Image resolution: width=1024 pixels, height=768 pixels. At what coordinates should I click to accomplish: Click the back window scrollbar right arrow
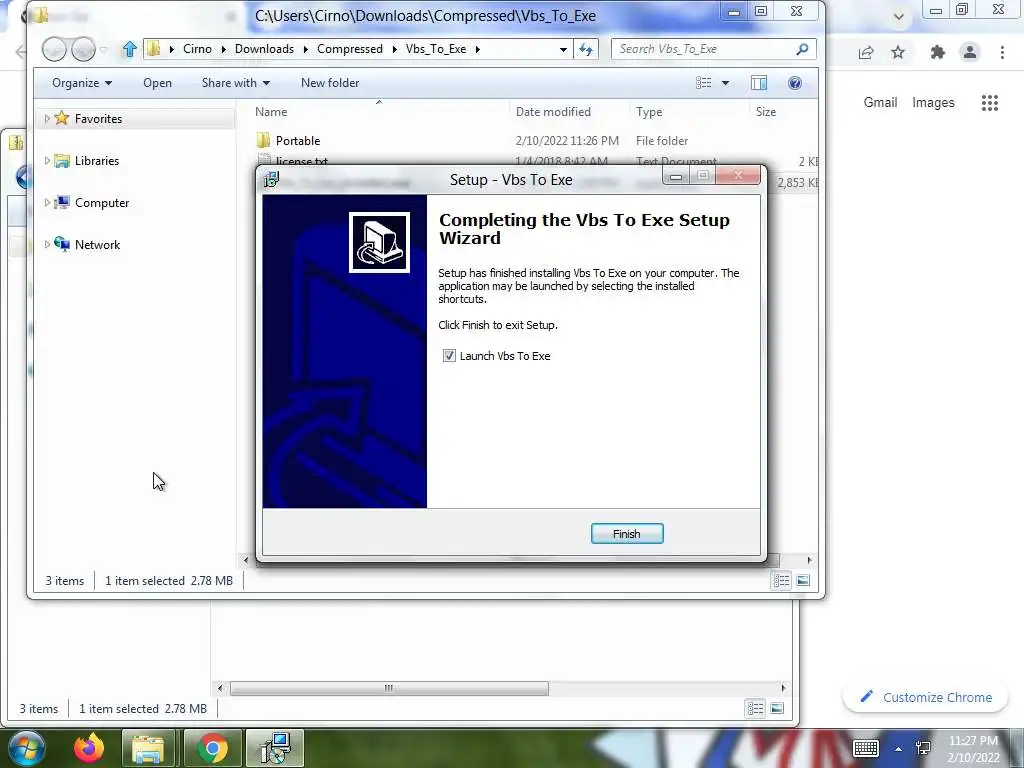point(784,688)
